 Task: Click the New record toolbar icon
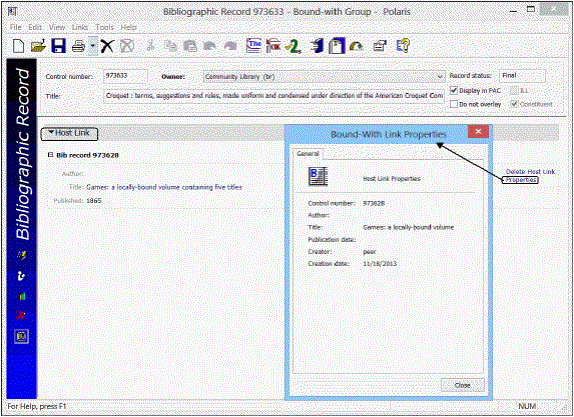(18, 46)
